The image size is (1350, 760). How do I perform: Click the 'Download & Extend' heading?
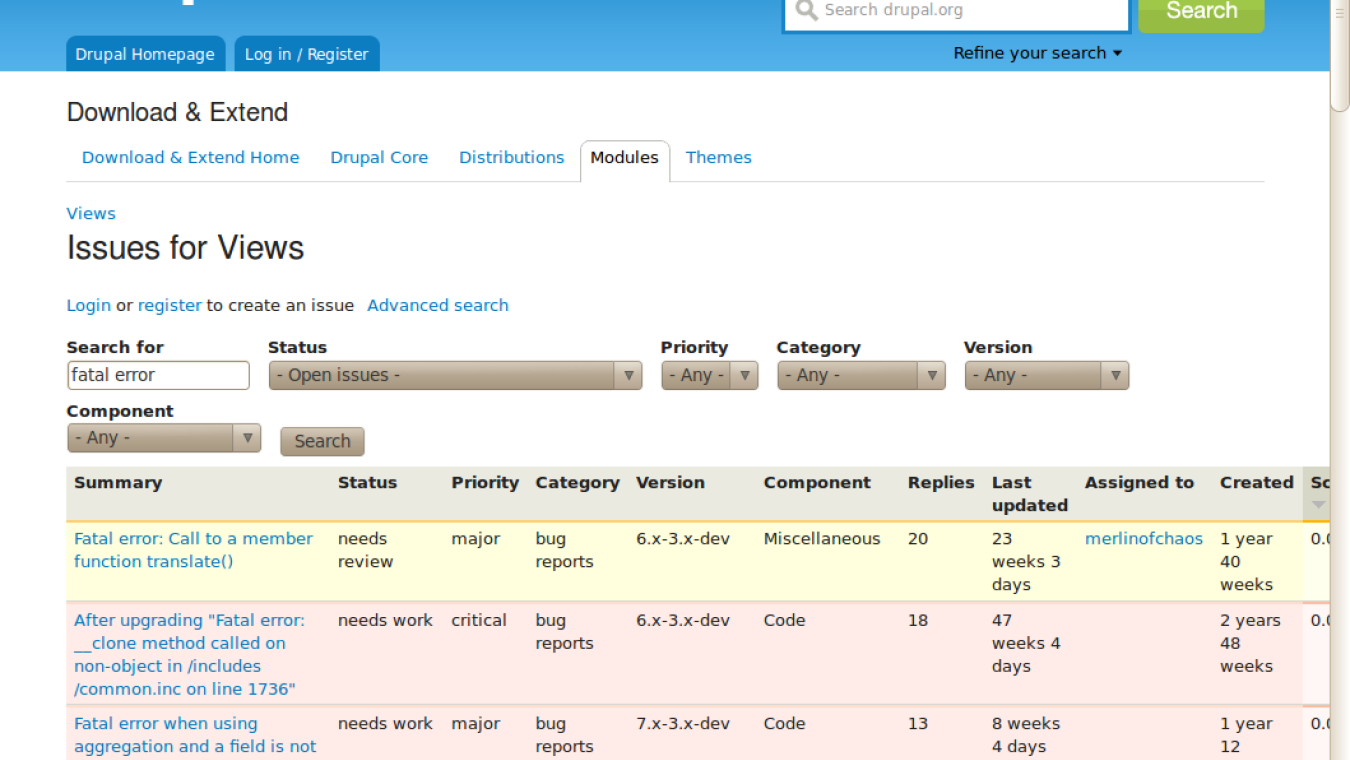pos(177,112)
